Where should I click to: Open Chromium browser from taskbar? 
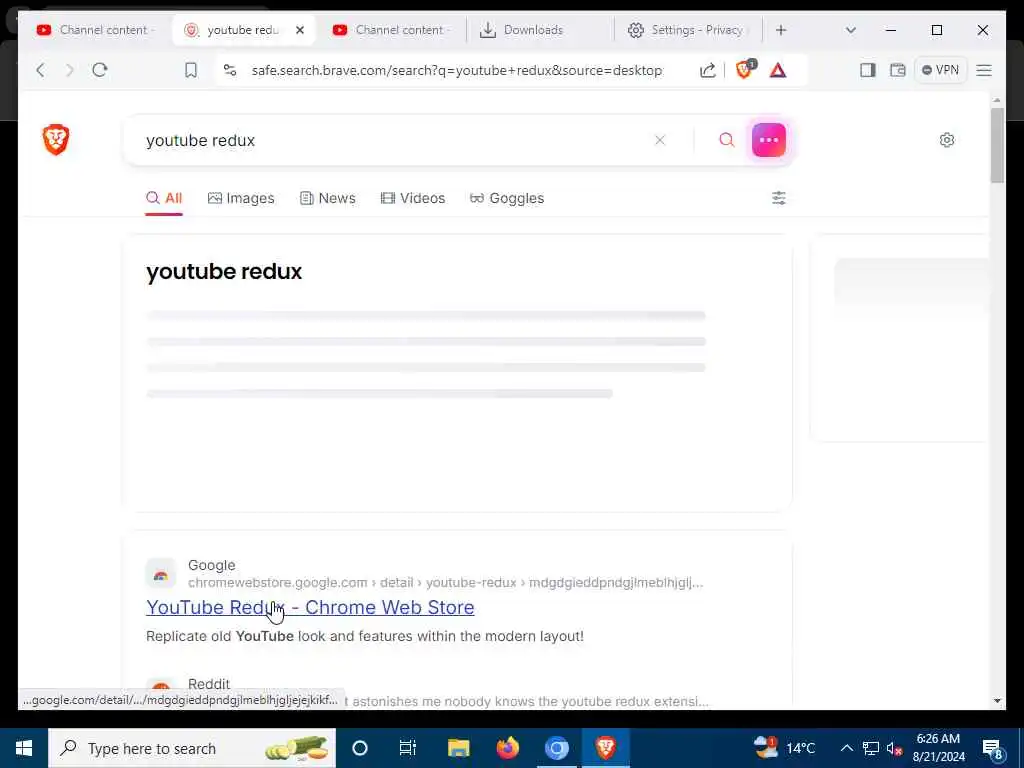click(556, 748)
